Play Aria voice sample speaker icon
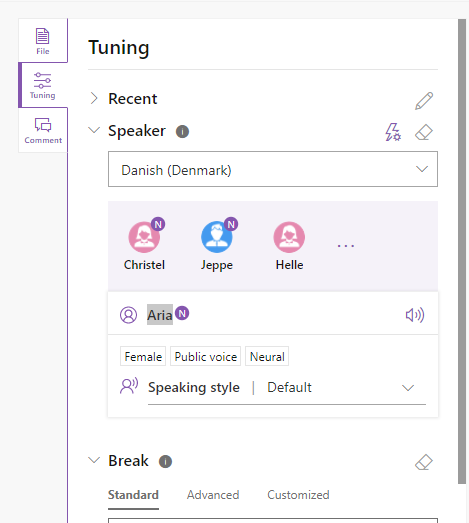 pos(415,315)
